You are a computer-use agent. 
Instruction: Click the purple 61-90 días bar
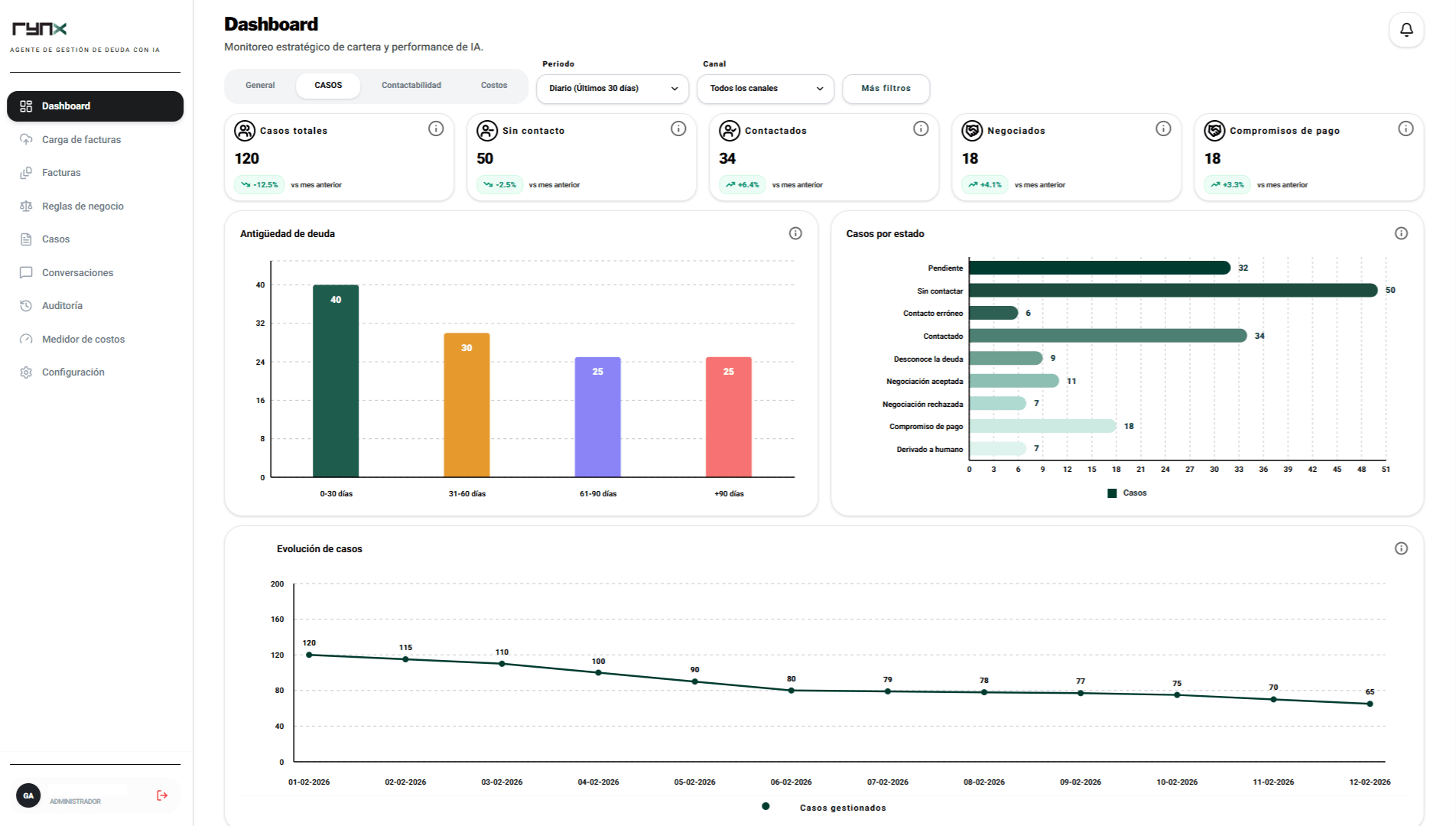point(598,417)
